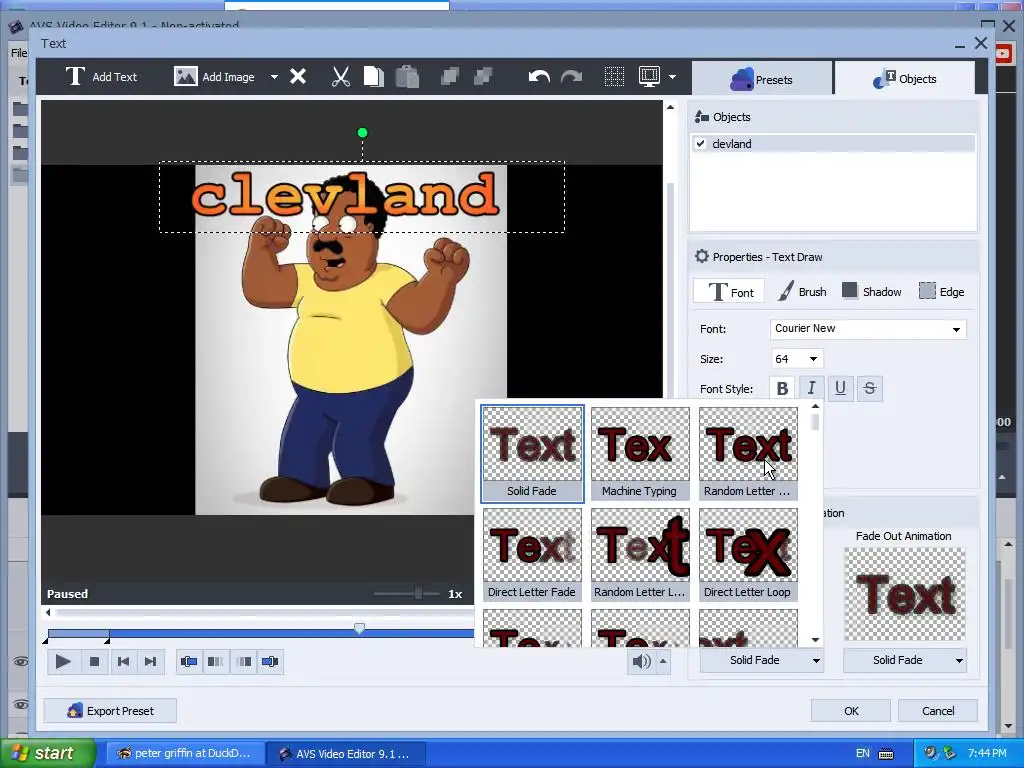Screen dimensions: 1024x768
Task: Select the Machine Typing animation preset
Action: click(x=640, y=454)
